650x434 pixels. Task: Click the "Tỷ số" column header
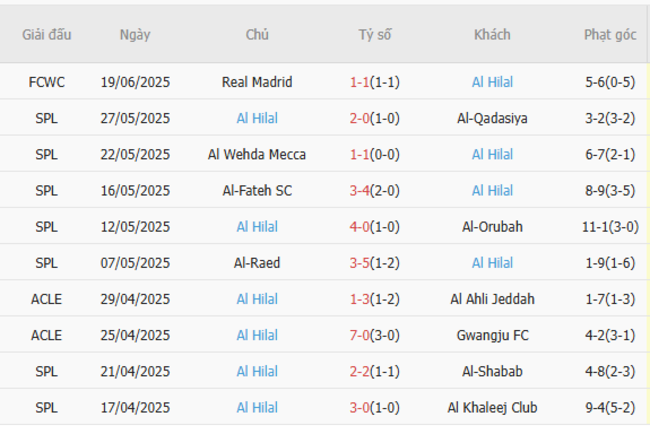[x=375, y=34]
